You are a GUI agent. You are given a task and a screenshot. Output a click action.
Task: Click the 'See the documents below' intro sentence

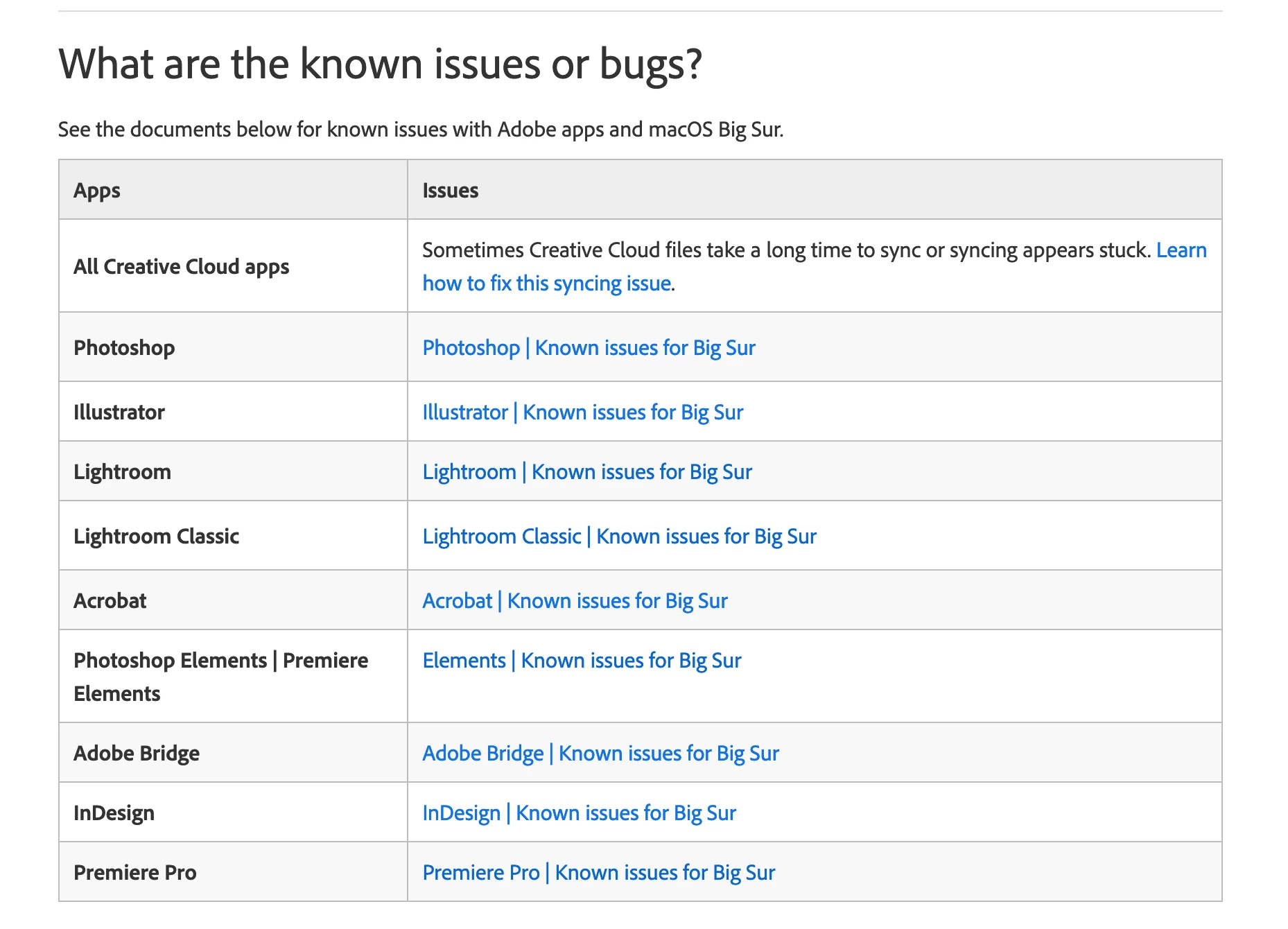(x=421, y=130)
